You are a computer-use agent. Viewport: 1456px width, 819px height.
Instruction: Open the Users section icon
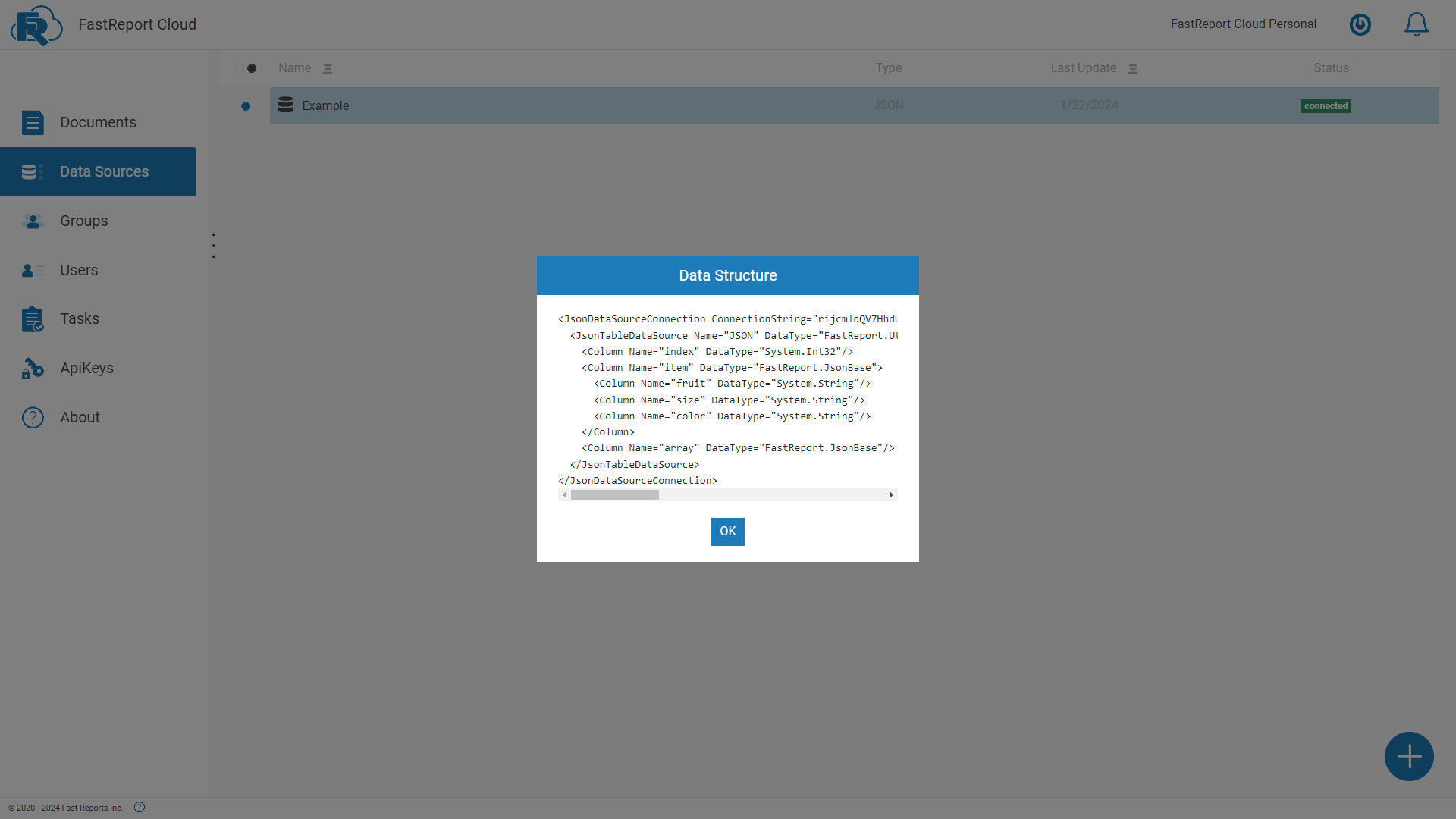(33, 271)
